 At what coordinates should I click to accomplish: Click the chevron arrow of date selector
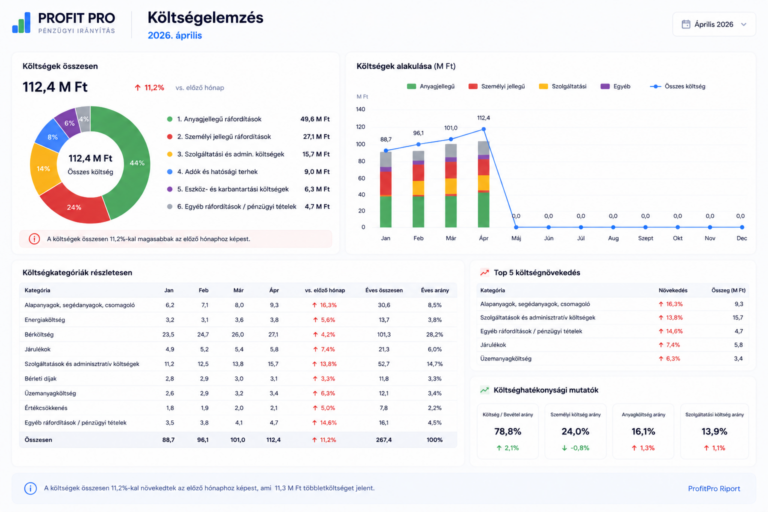click(744, 24)
